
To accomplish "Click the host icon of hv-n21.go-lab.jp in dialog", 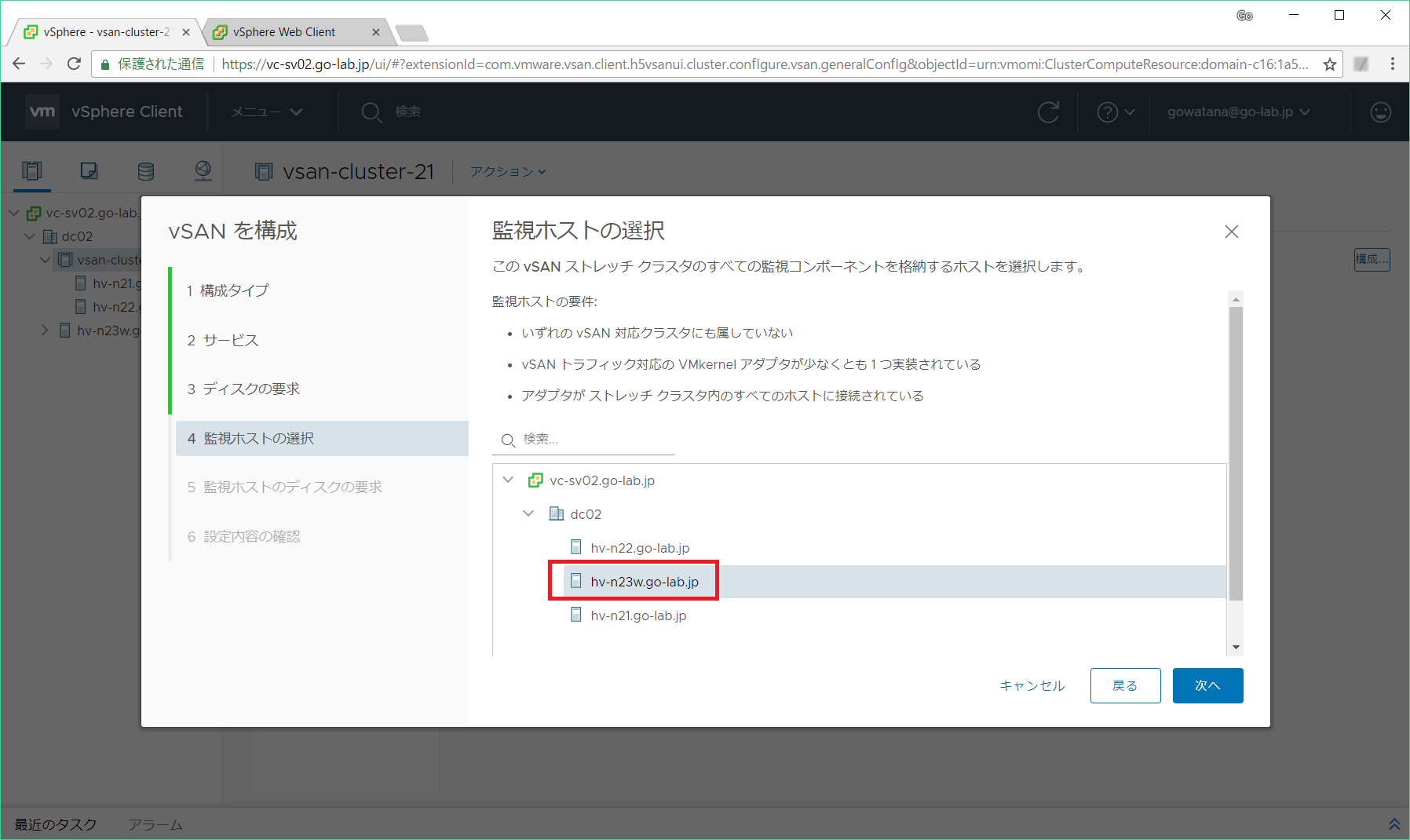I will point(576,615).
